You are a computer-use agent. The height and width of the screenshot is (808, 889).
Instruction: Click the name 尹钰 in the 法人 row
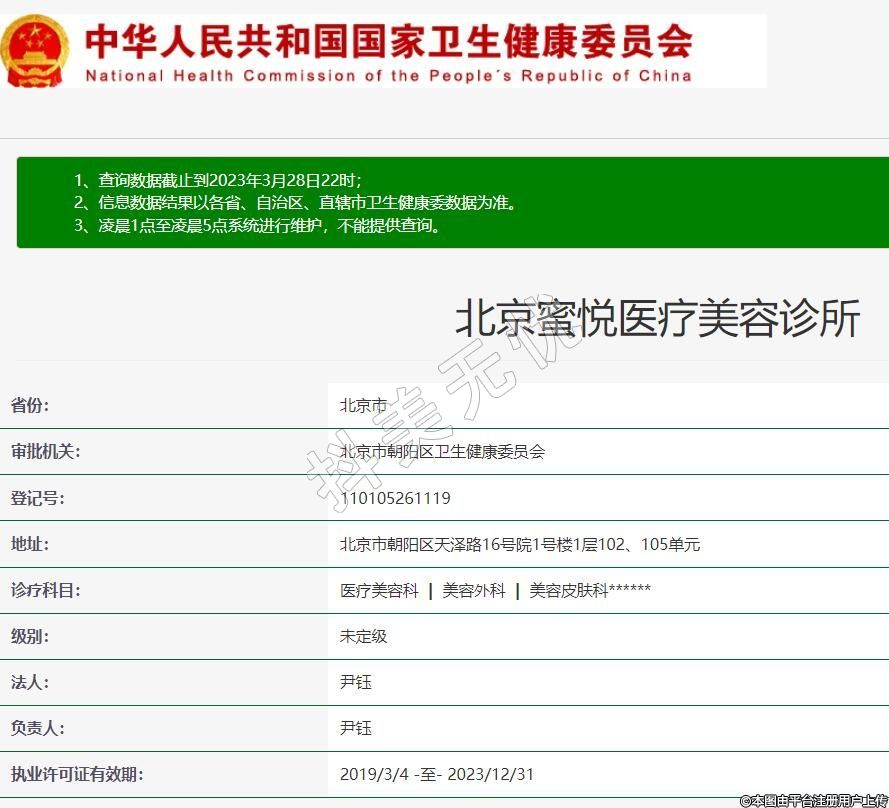(x=356, y=682)
